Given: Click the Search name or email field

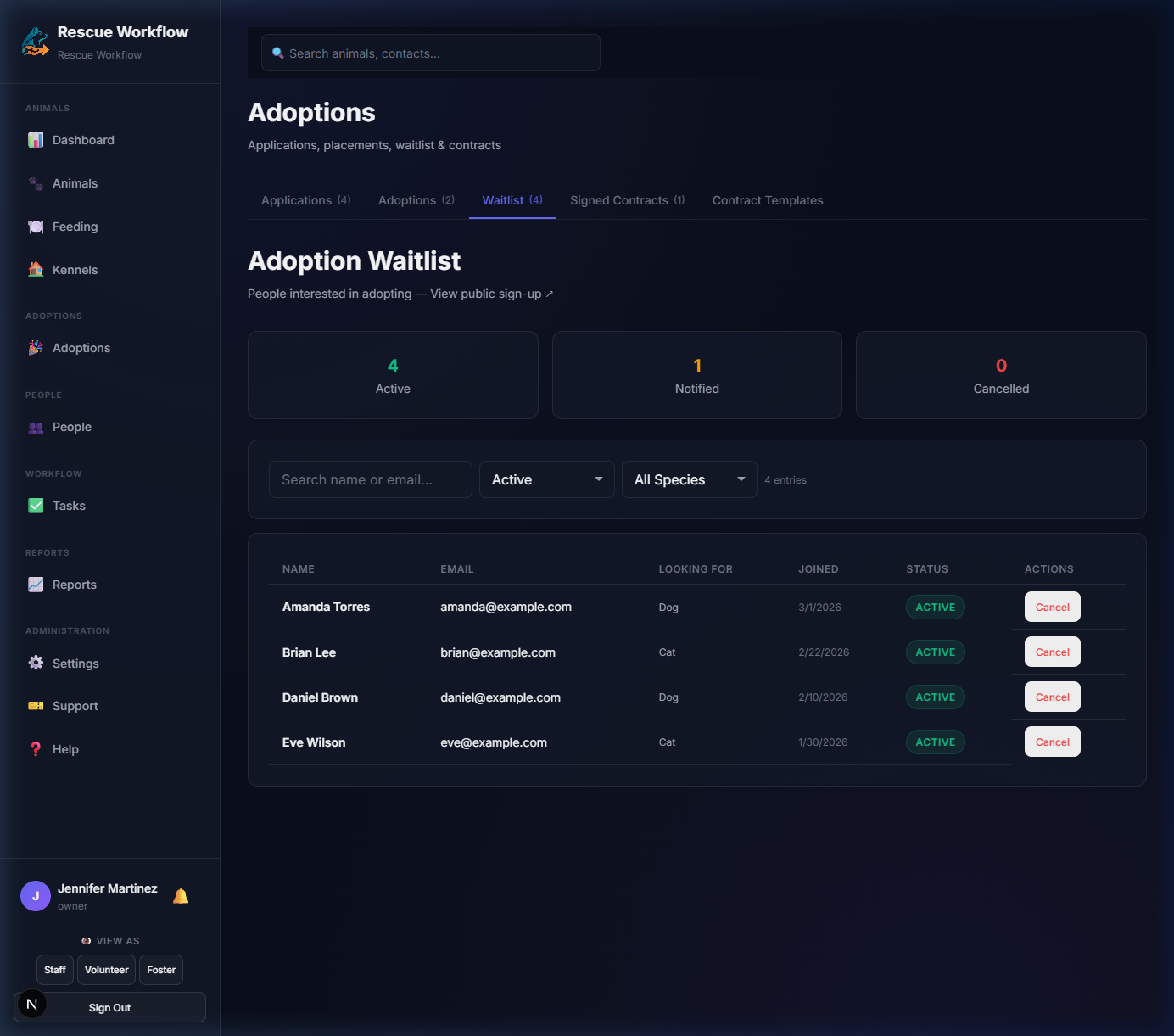Looking at the screenshot, I should click(x=370, y=479).
